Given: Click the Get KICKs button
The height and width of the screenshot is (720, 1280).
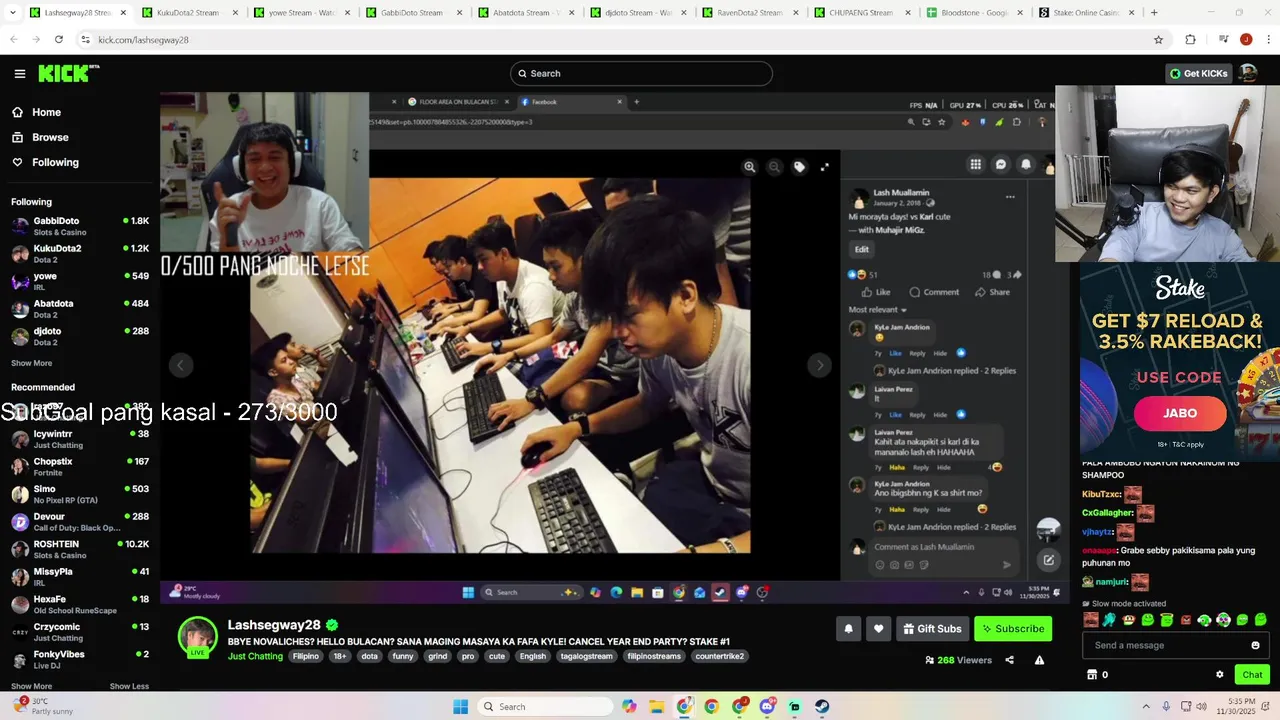Looking at the screenshot, I should pos(1199,73).
